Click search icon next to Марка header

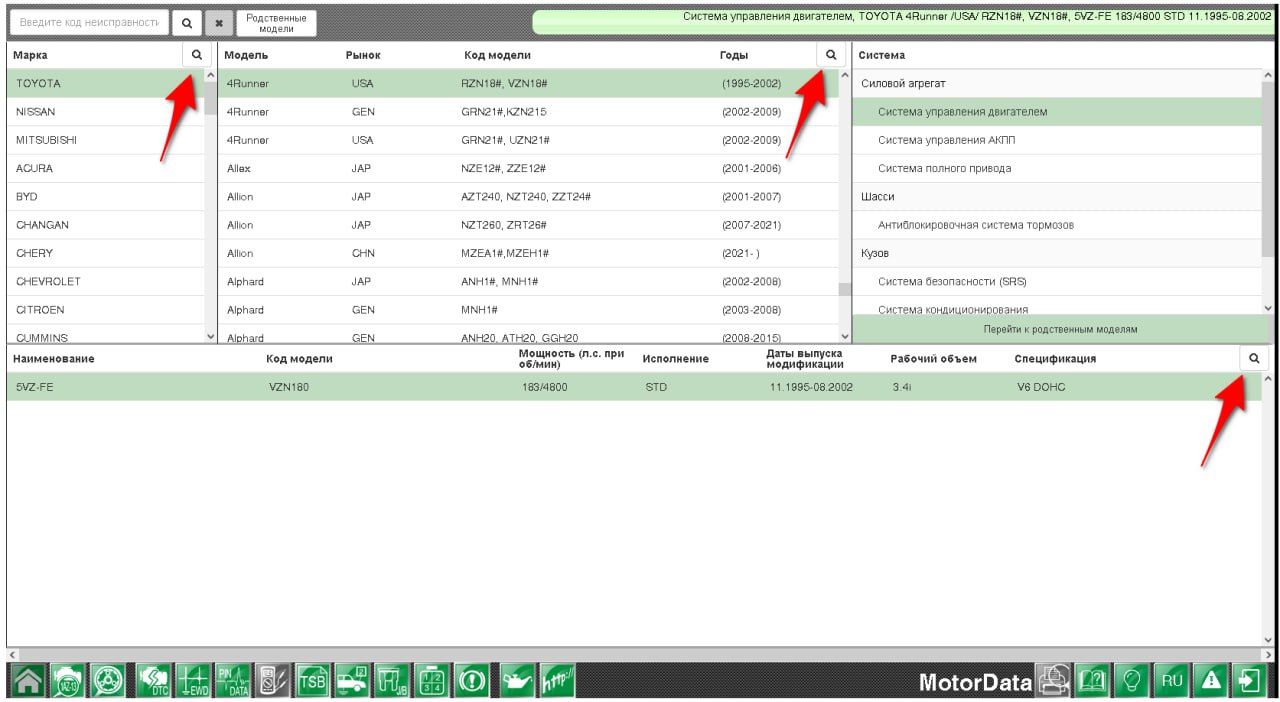click(196, 55)
